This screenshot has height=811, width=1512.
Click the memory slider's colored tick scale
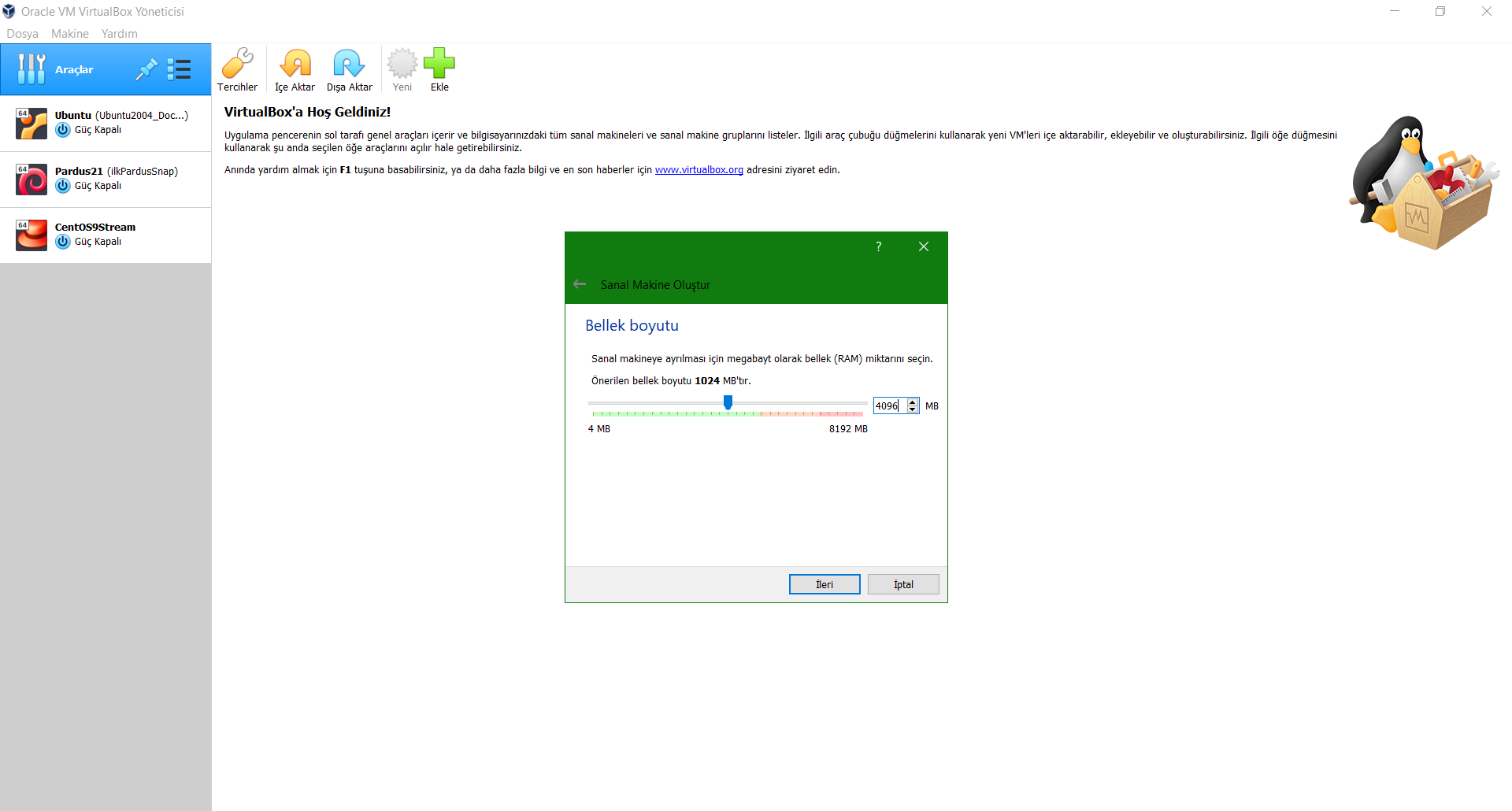click(728, 414)
